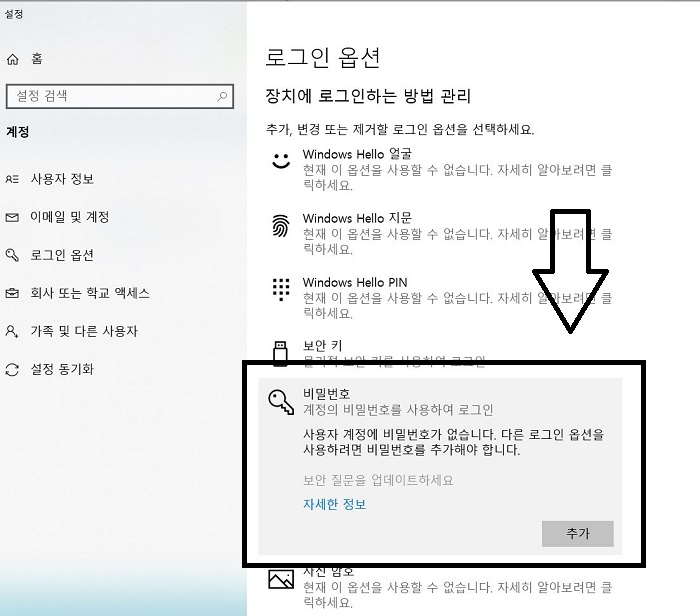Click the 설정 window title text
Viewport: 700px width, 616px height.
(13, 14)
